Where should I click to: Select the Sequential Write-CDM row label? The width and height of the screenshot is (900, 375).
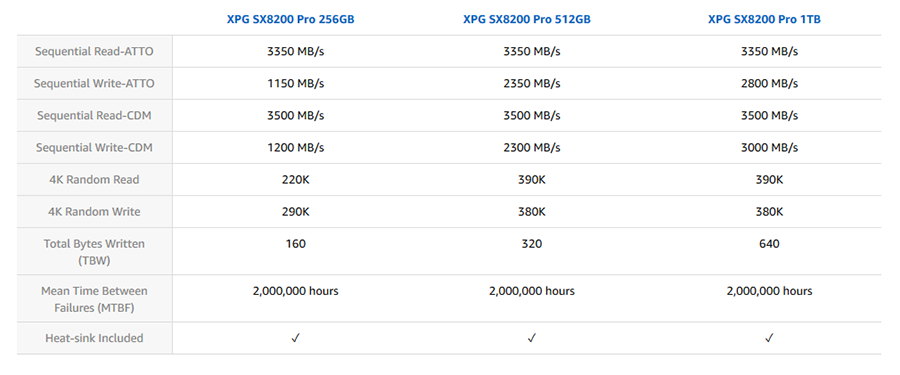(x=94, y=148)
